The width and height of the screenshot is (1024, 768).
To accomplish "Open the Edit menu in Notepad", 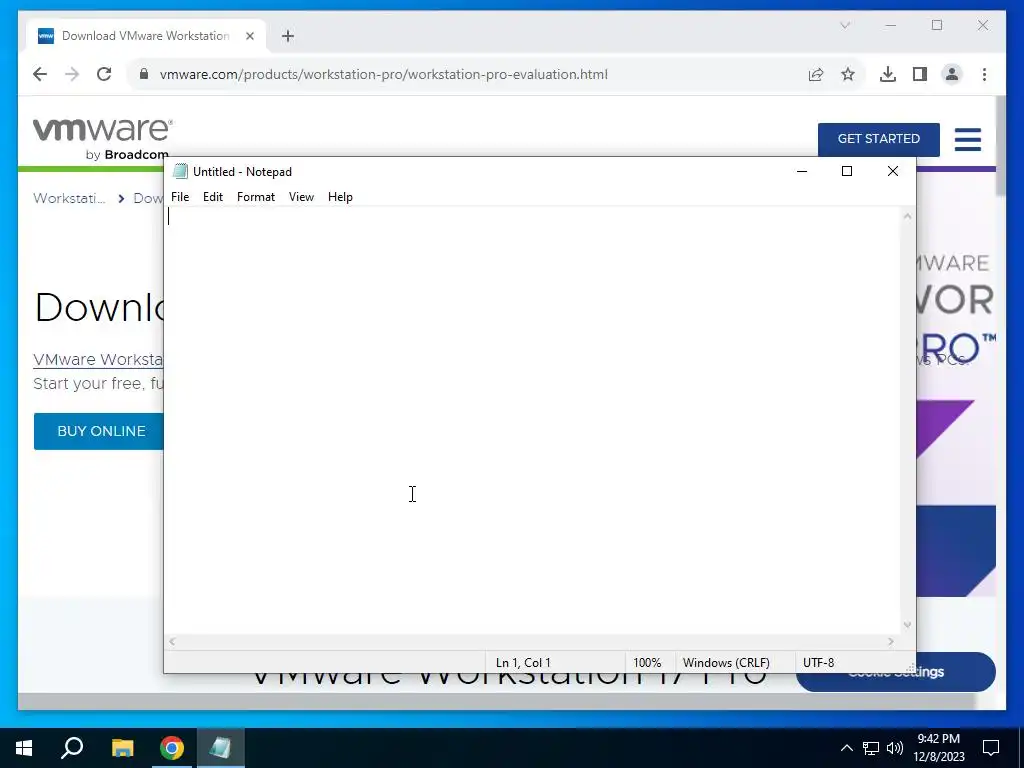I will tap(213, 197).
